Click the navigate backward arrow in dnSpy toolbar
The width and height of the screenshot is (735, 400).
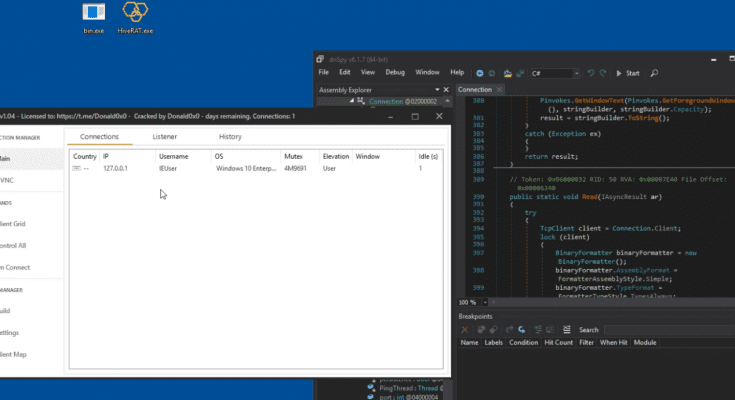480,73
